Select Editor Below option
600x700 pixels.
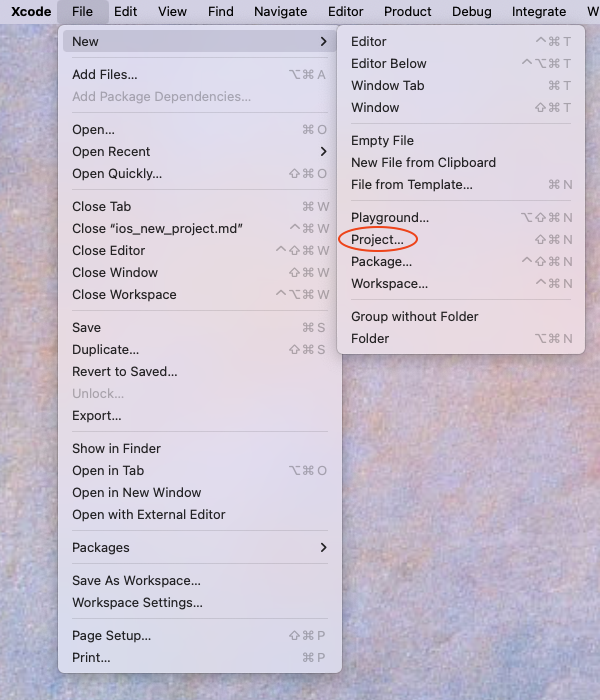388,64
